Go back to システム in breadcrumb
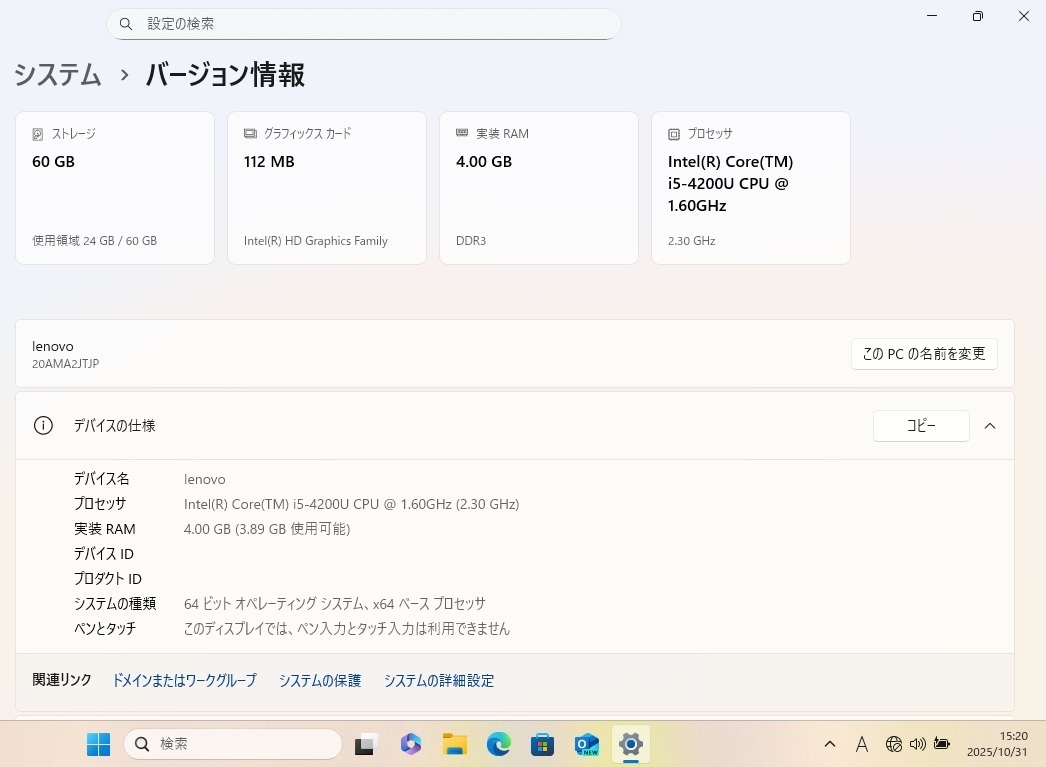Viewport: 1046px width, 767px height. tap(58, 75)
